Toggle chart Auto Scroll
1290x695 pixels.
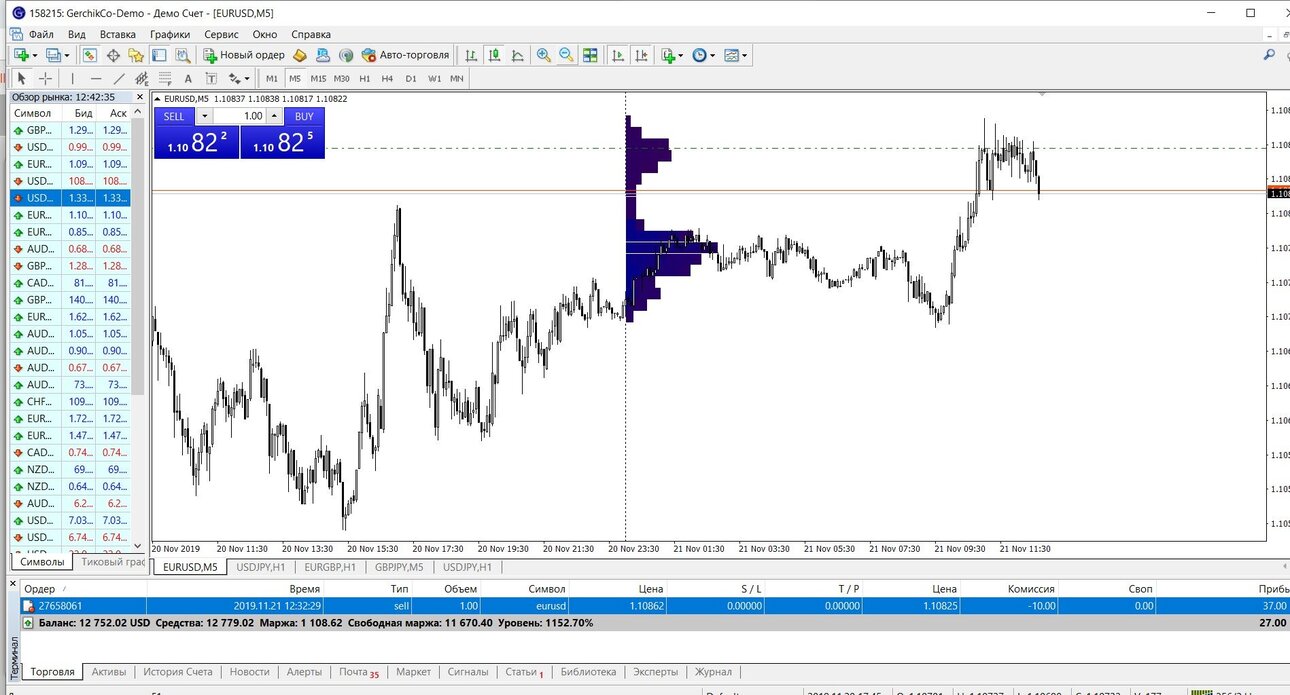617,55
